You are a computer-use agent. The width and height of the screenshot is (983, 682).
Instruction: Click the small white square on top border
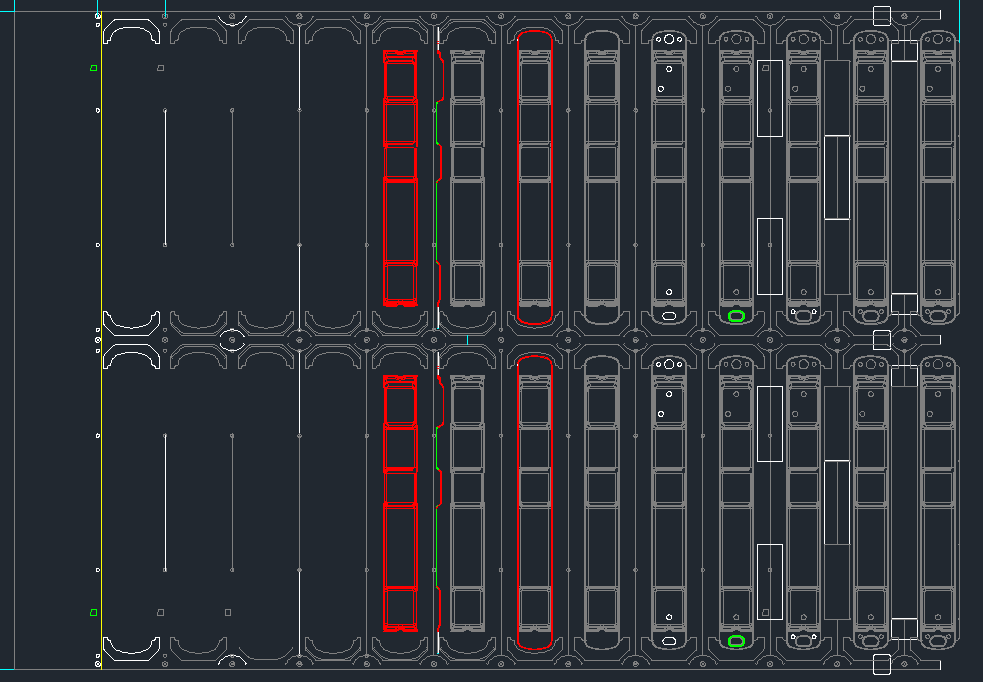point(881,15)
